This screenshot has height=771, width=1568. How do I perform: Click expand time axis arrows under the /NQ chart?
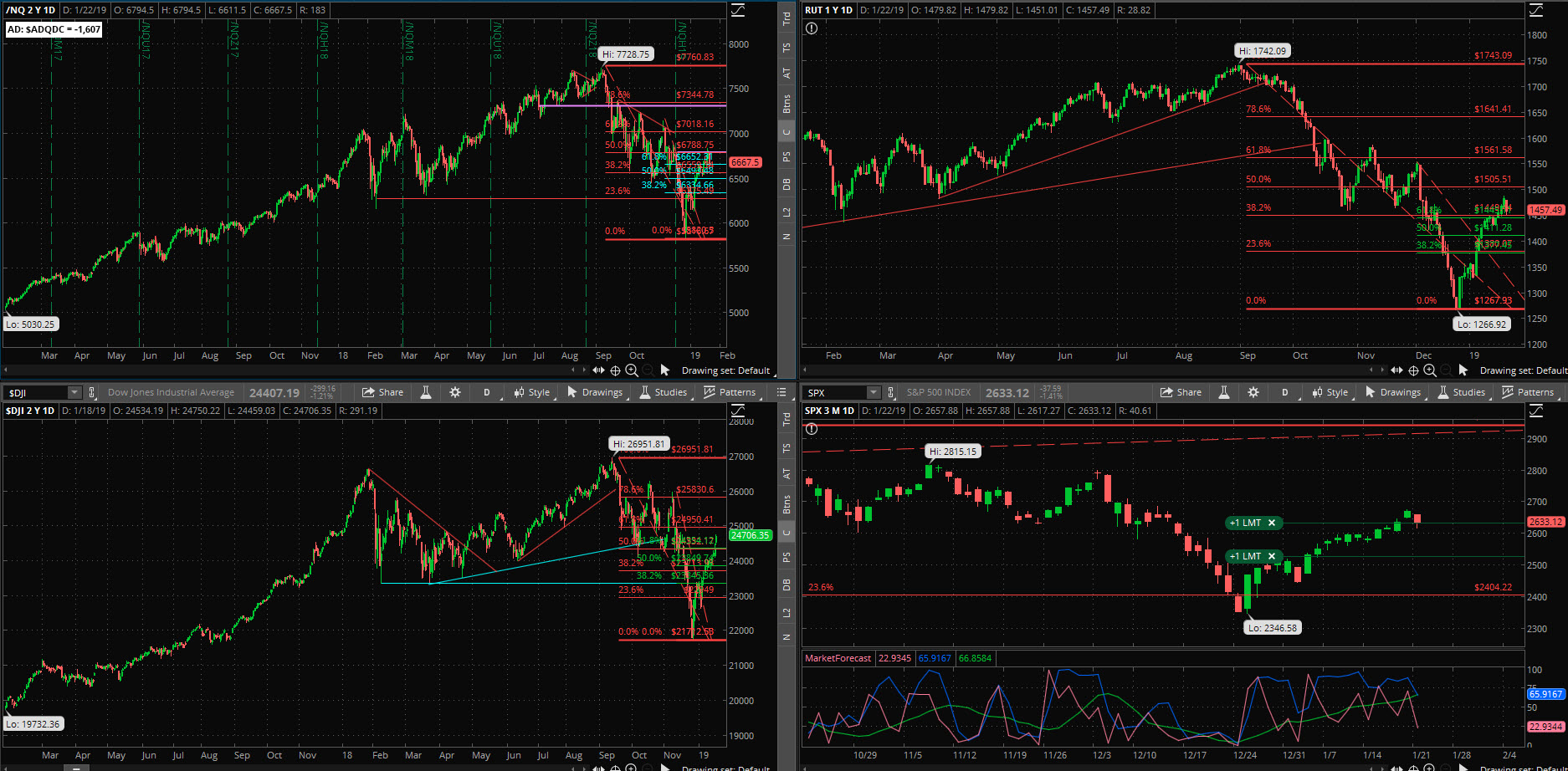[x=598, y=370]
